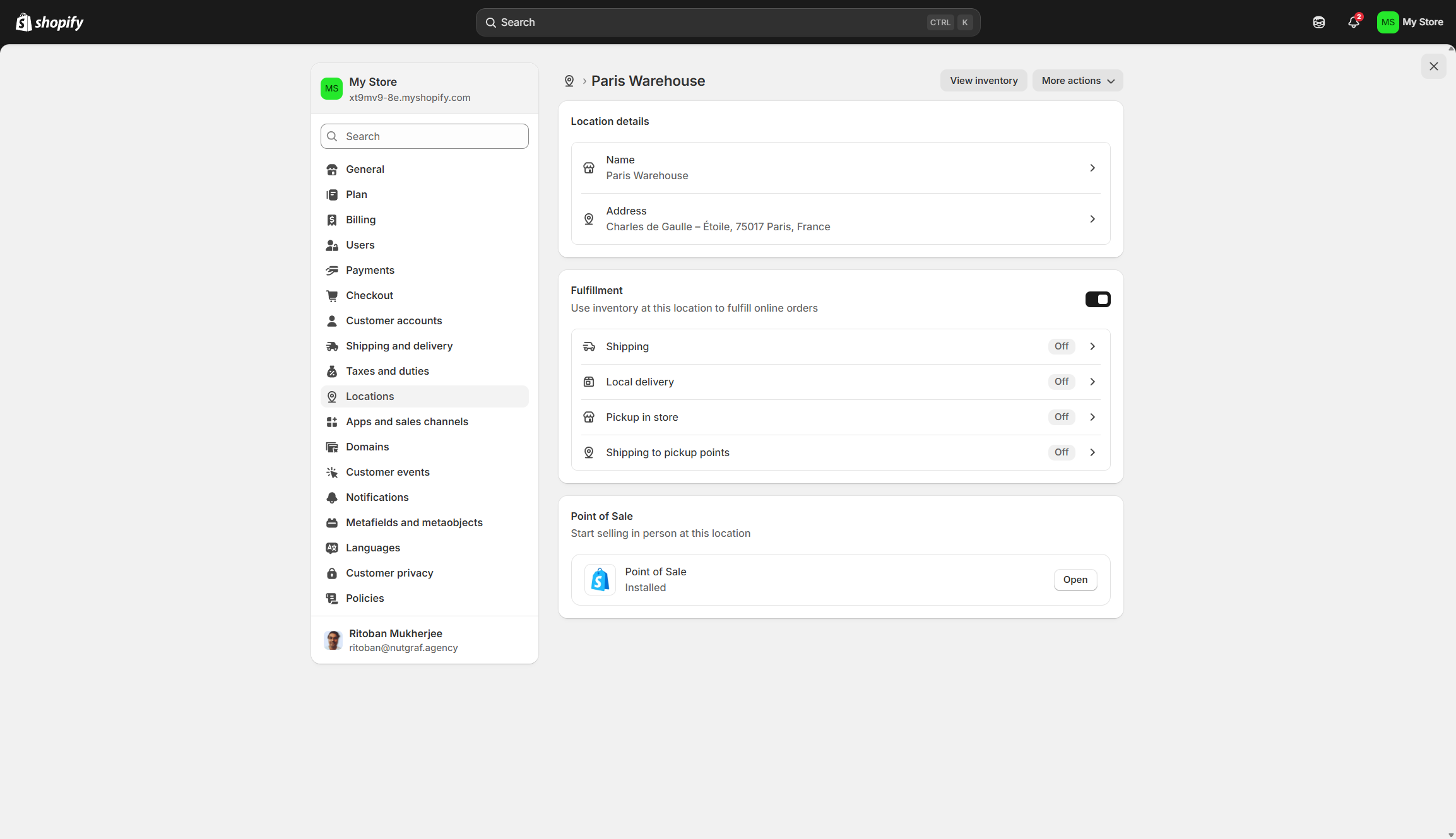
Task: Open the Taxes and duties settings
Action: [x=387, y=371]
